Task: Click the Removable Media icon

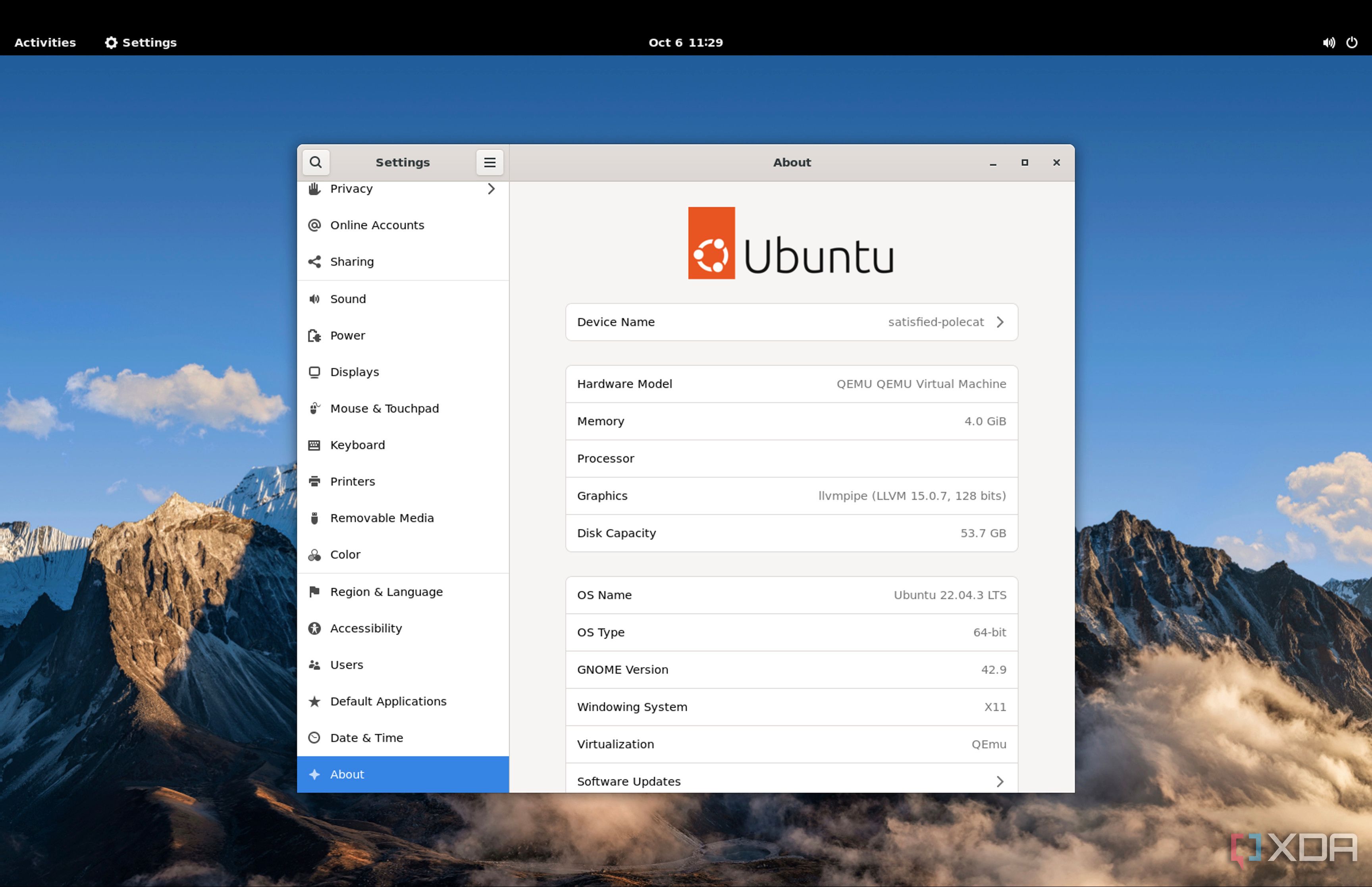Action: 314,518
